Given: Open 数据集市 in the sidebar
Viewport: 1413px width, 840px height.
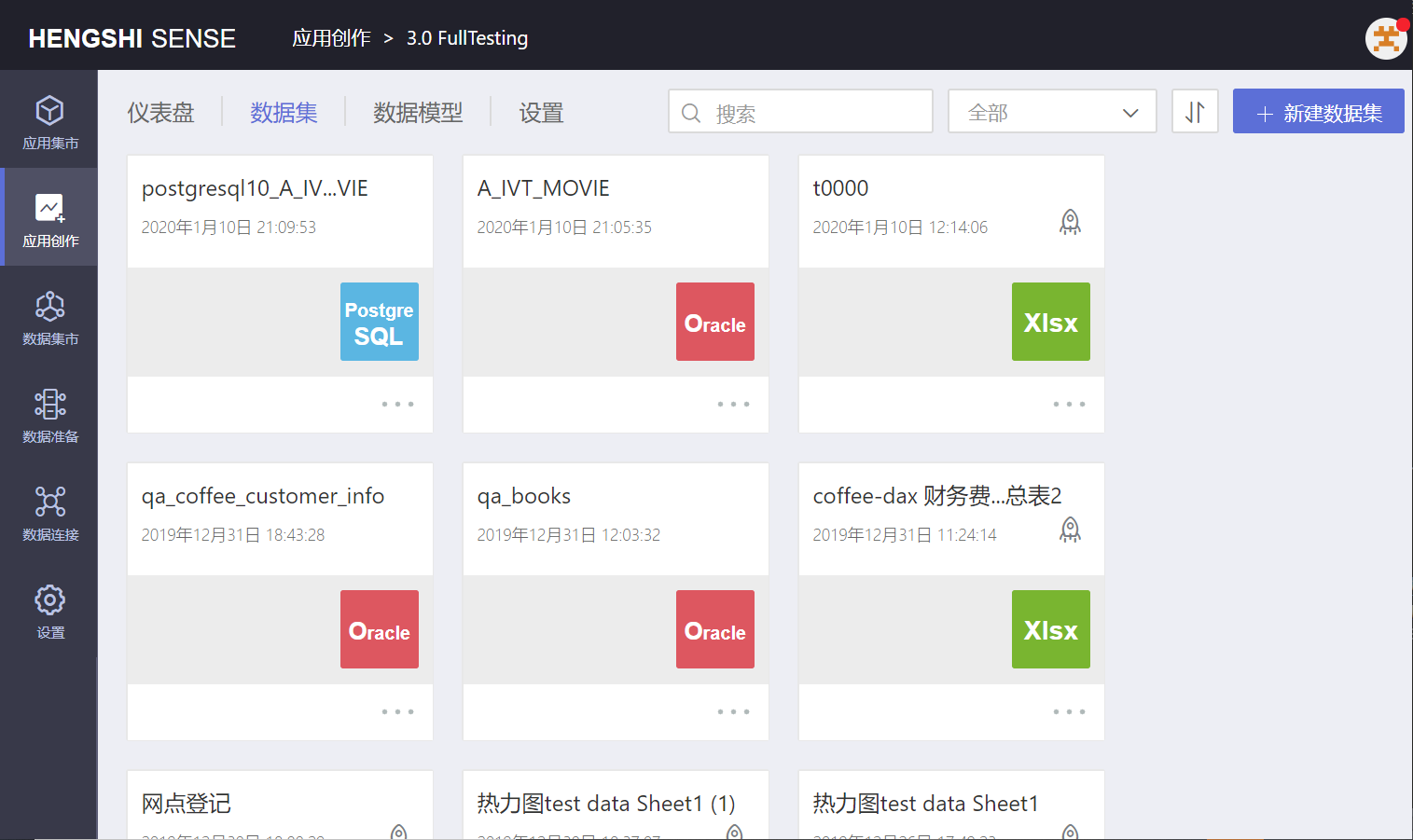Looking at the screenshot, I should 49,318.
